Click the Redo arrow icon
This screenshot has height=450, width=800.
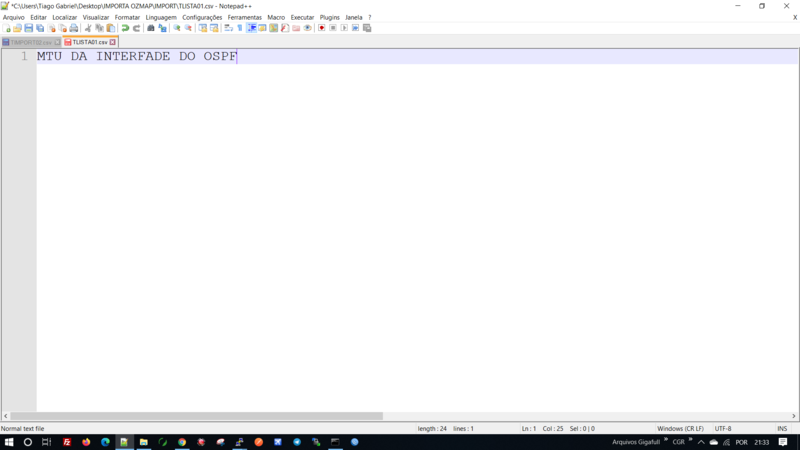click(x=136, y=28)
